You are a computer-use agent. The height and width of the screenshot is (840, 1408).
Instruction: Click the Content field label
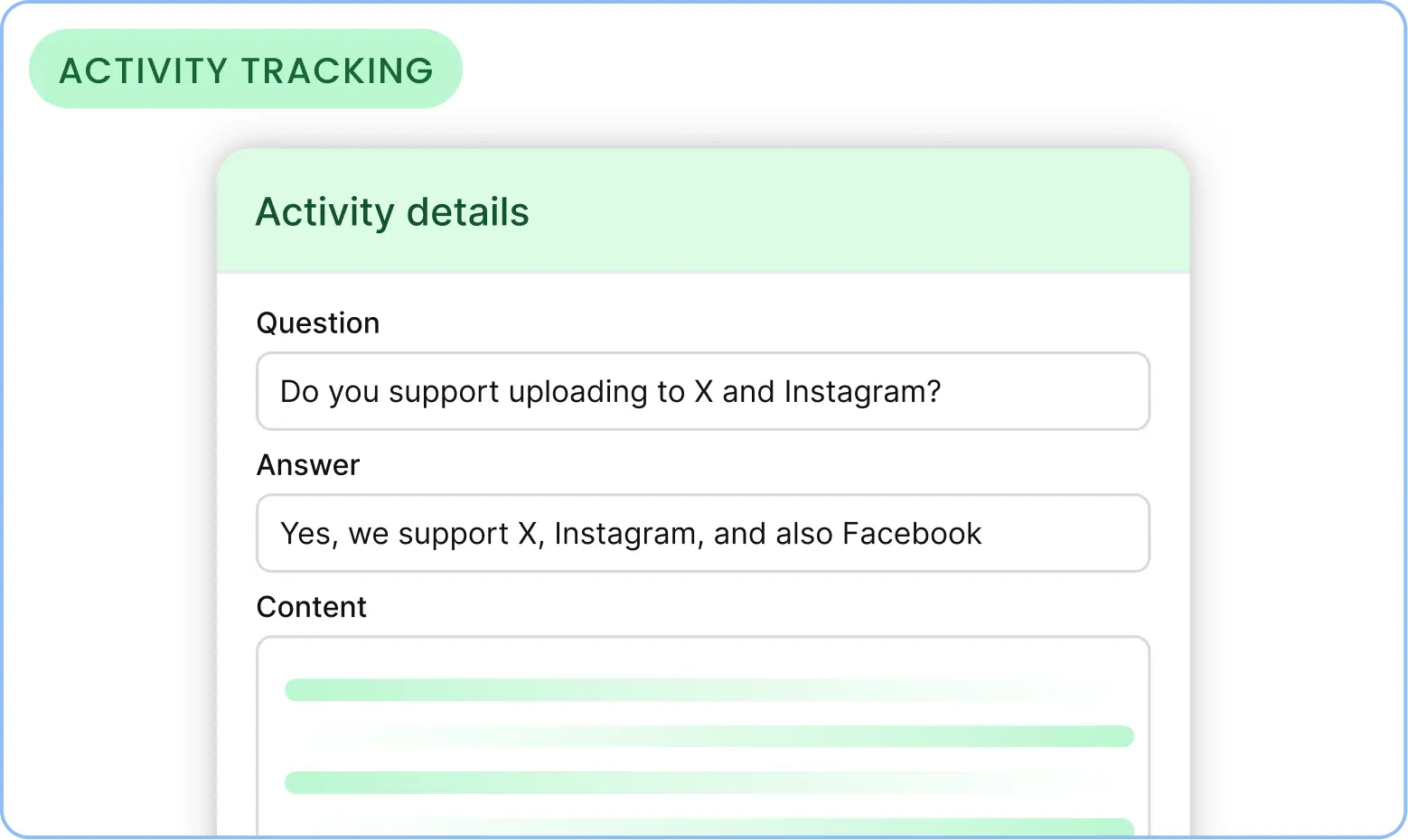pyautogui.click(x=312, y=606)
